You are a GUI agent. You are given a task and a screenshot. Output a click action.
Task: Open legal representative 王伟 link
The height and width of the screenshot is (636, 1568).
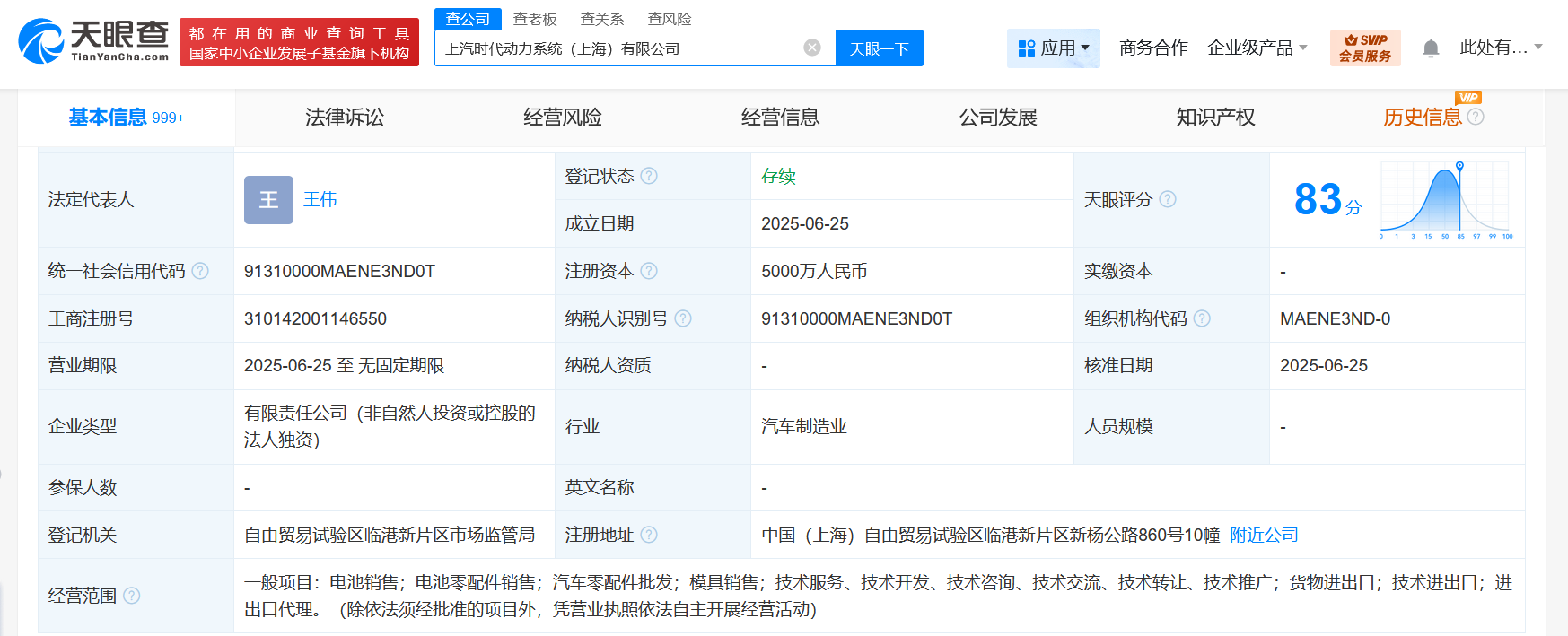tap(320, 199)
